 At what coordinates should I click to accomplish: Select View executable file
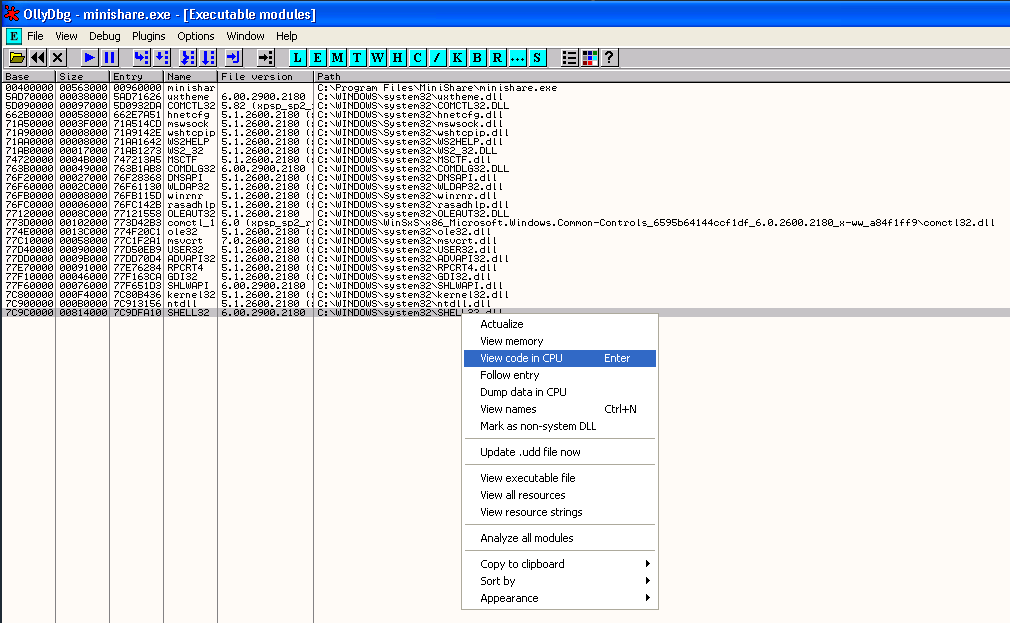pos(560,478)
